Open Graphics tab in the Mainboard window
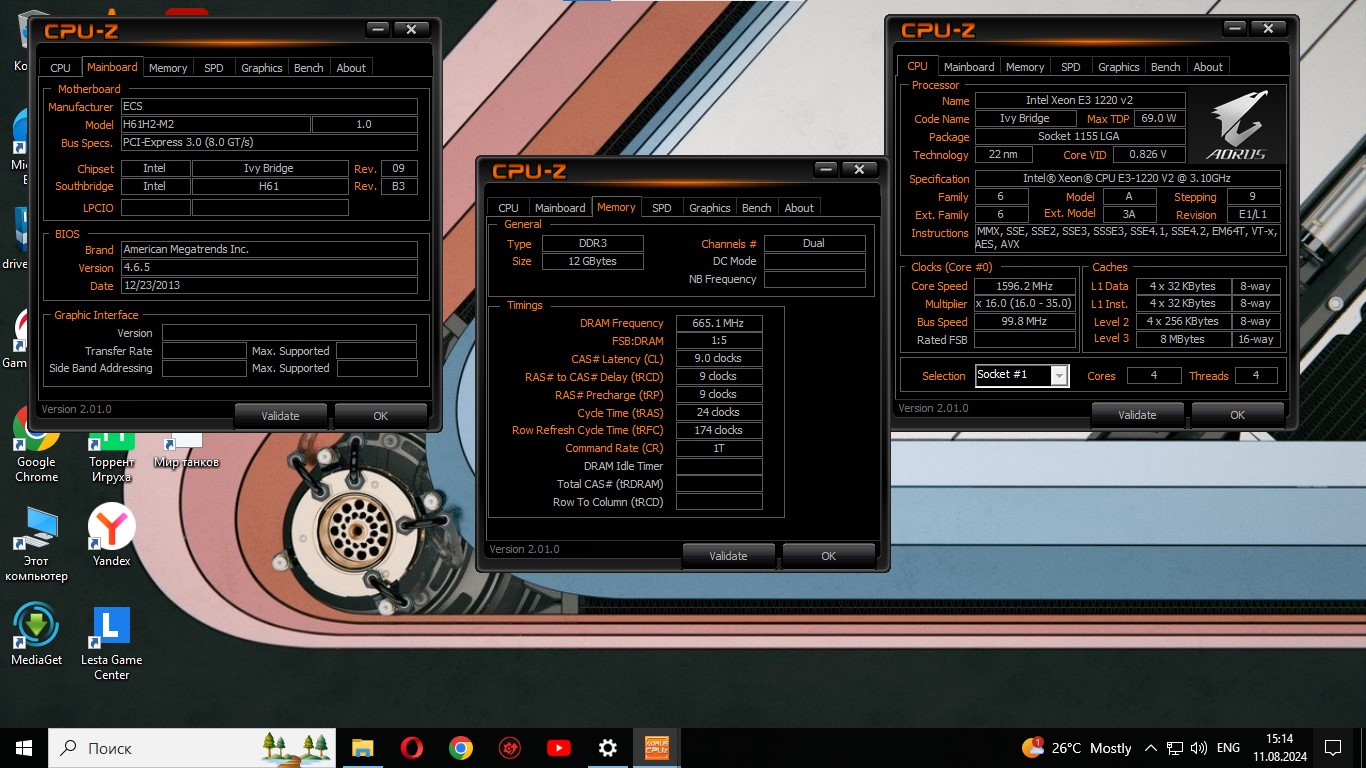Screen dimensions: 1366x768 pyautogui.click(x=262, y=68)
